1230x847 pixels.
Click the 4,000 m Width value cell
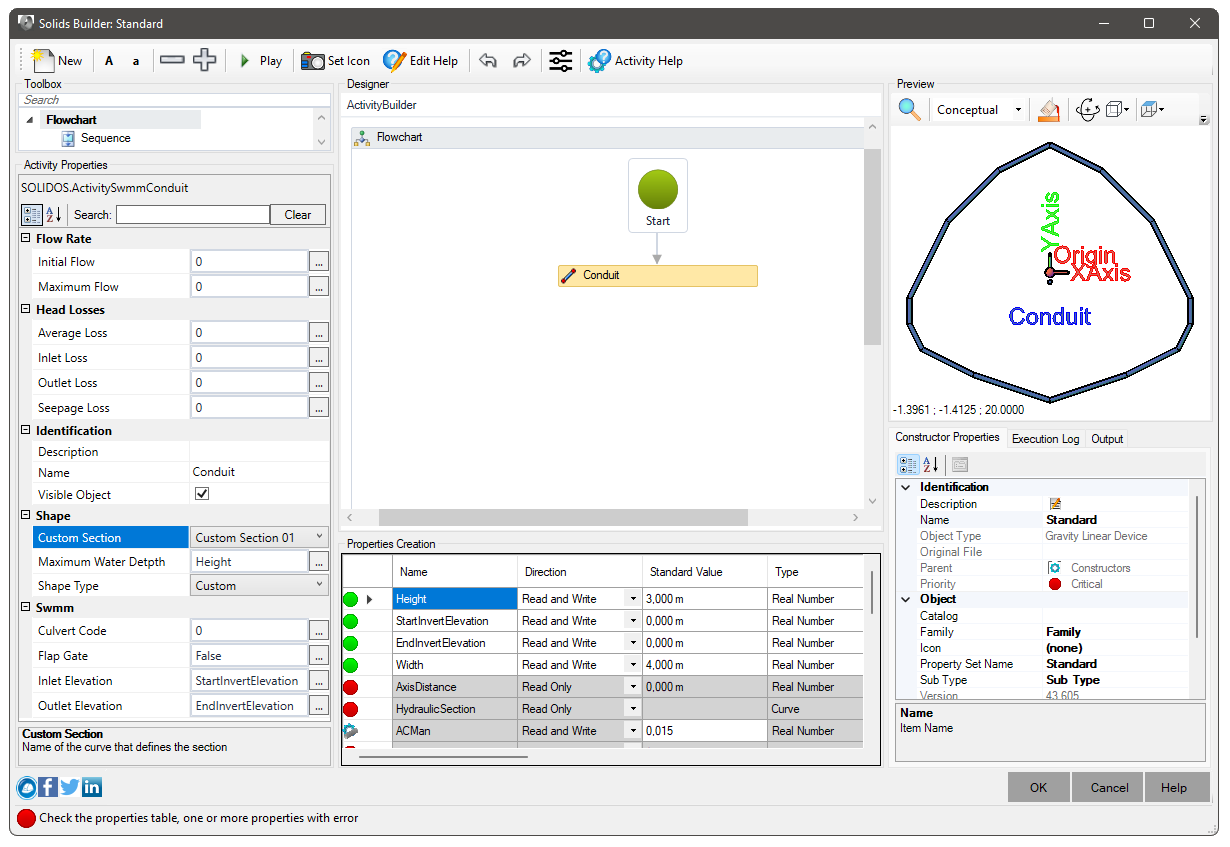pyautogui.click(x=704, y=665)
